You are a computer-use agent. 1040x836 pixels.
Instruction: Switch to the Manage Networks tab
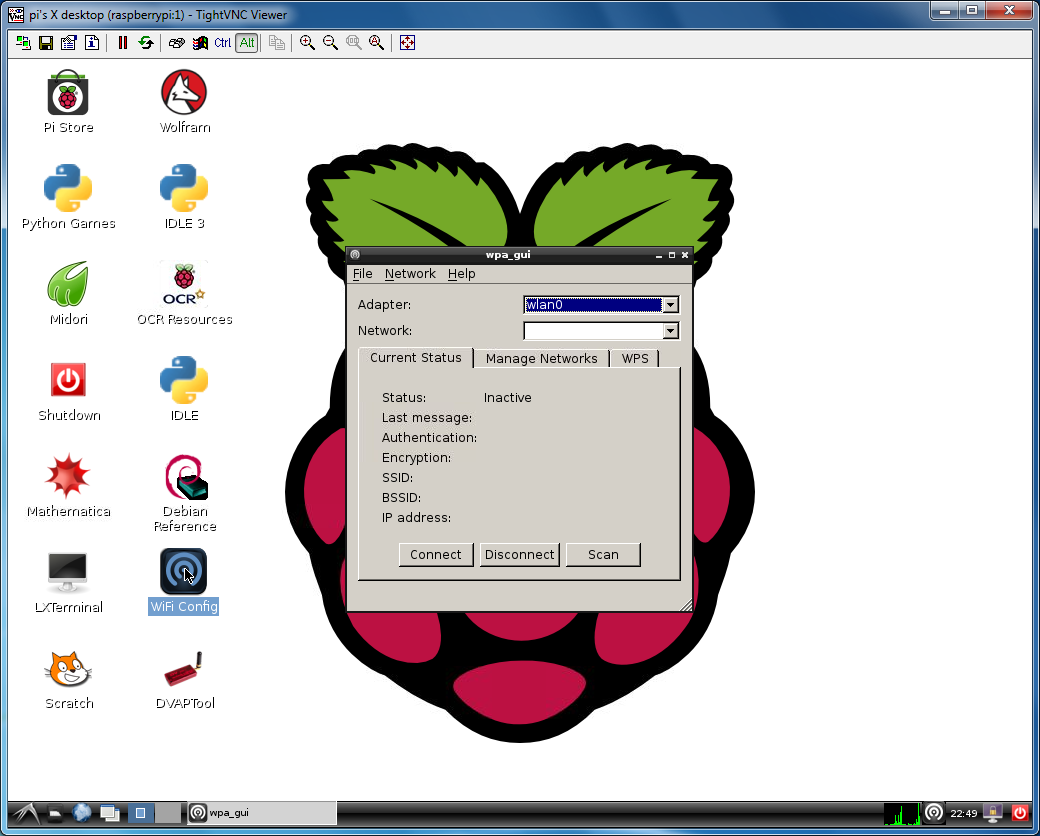click(541, 358)
